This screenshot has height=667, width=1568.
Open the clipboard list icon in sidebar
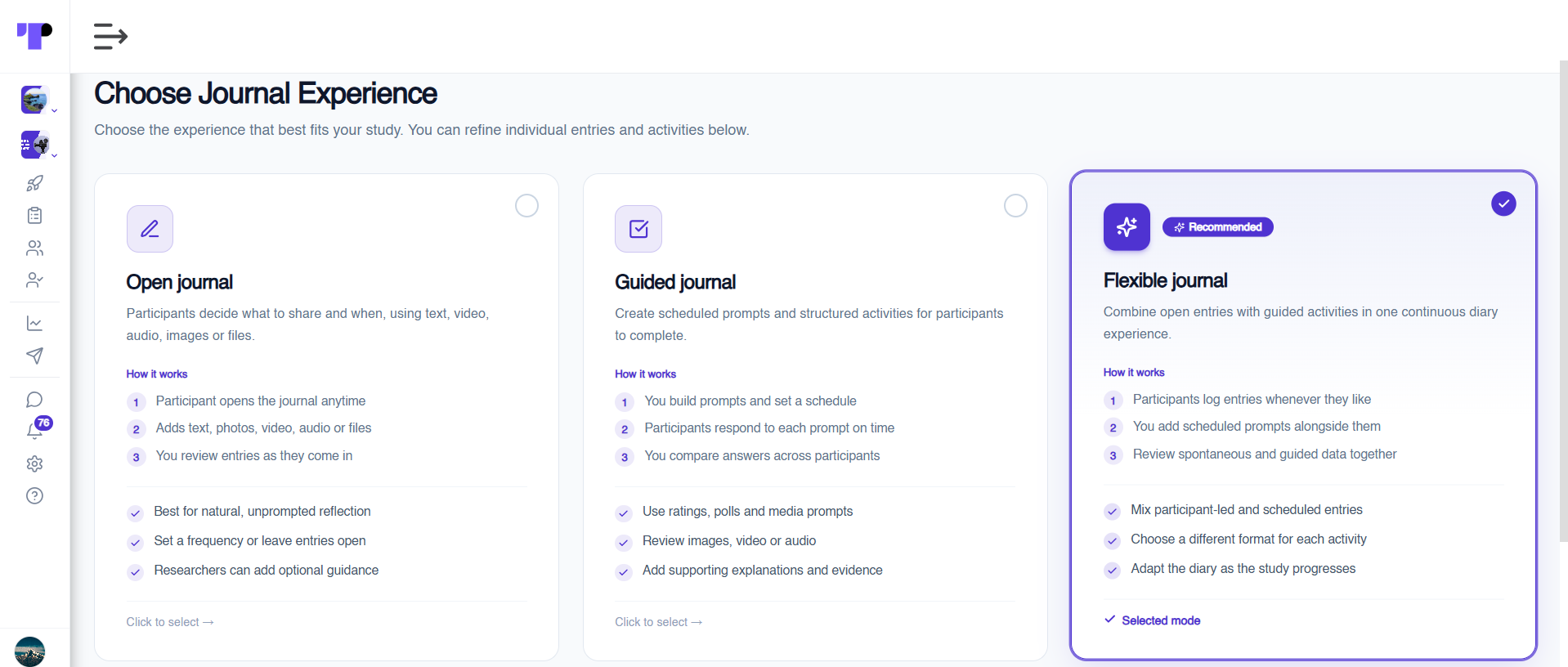pos(34,215)
